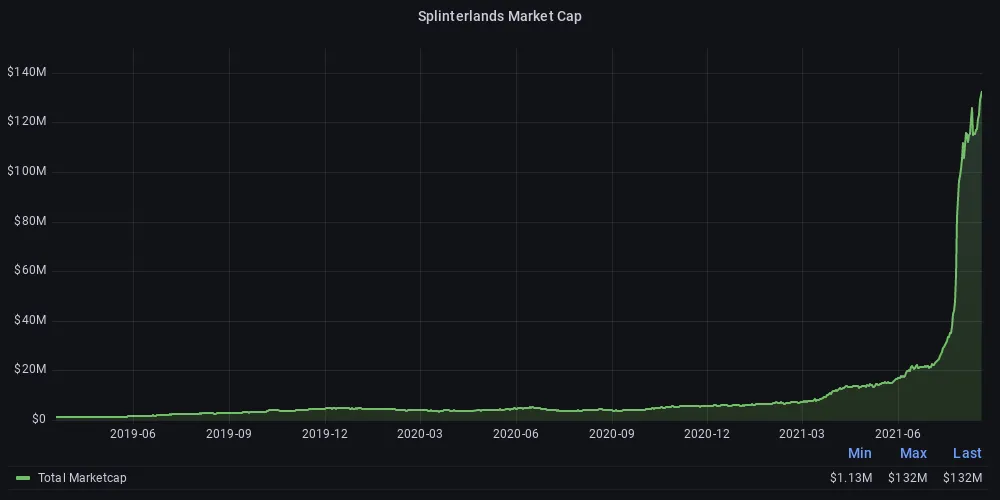This screenshot has height=500, width=1000.
Task: Select the Max value $132M in legend
Action: point(908,478)
